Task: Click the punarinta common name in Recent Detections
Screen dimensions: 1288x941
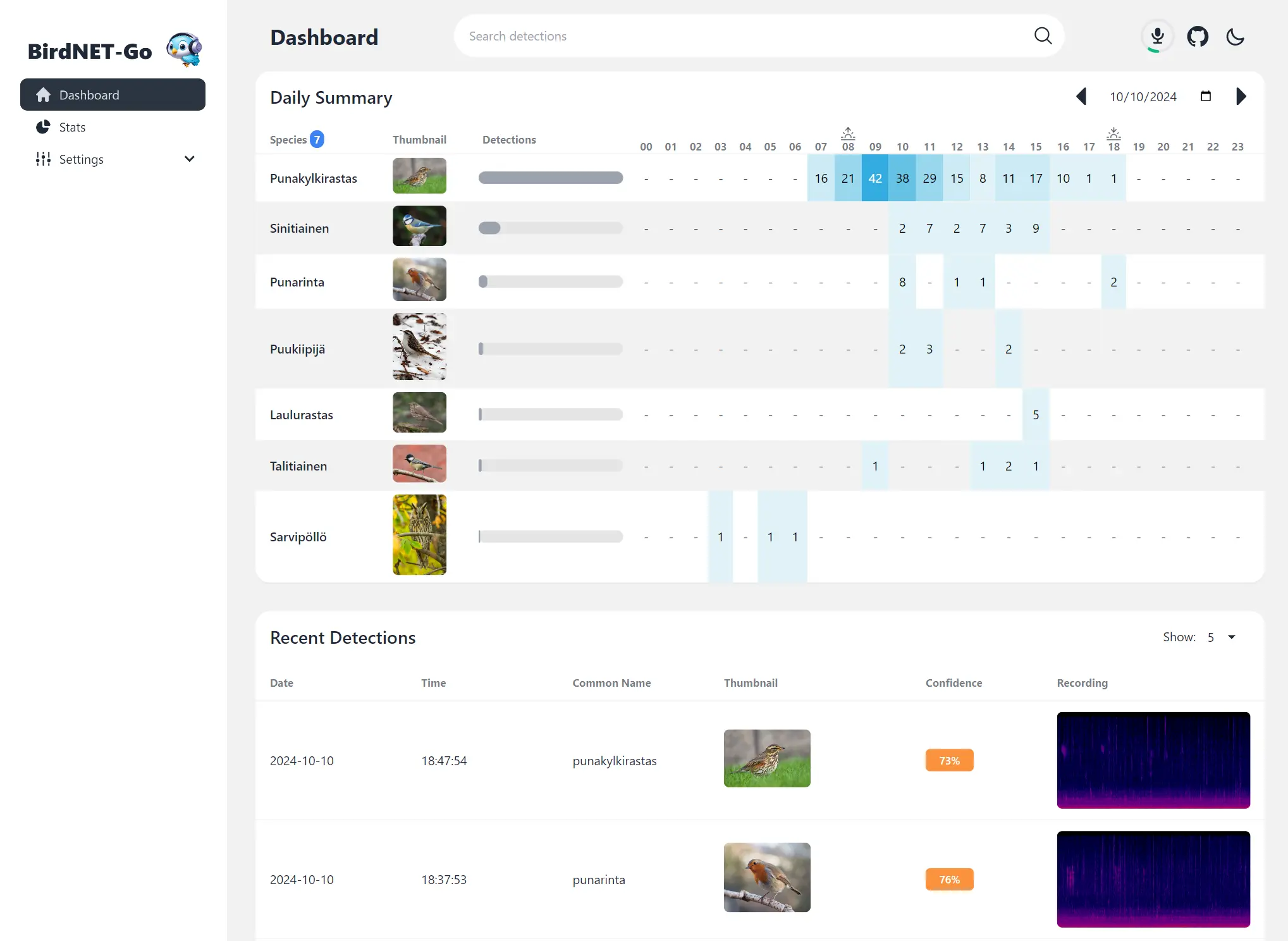Action: click(598, 879)
